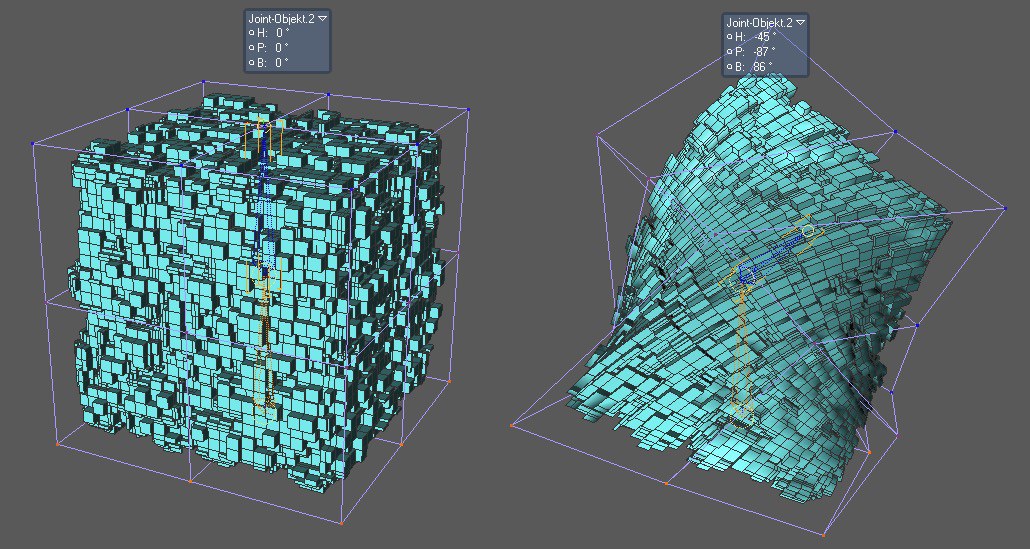This screenshot has width=1030, height=549.
Task: Toggle the P keyframe dot in right HUD
Action: 729,51
